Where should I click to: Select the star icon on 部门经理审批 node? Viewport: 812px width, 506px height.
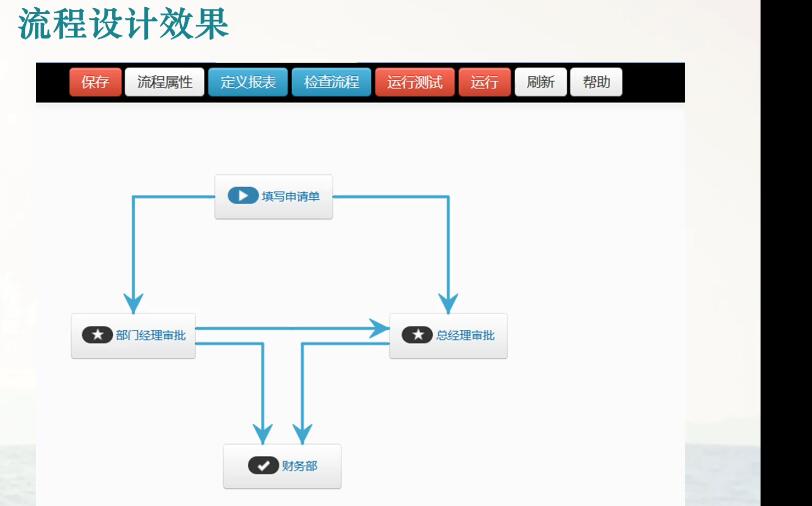click(97, 335)
